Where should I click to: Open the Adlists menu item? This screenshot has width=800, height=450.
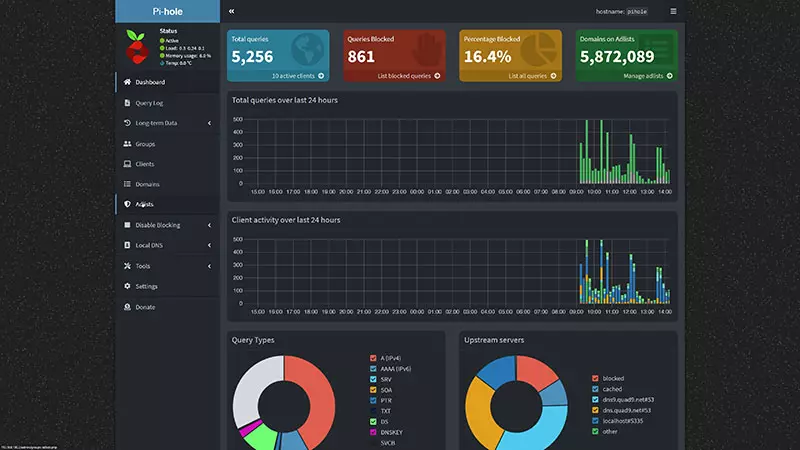click(168, 204)
